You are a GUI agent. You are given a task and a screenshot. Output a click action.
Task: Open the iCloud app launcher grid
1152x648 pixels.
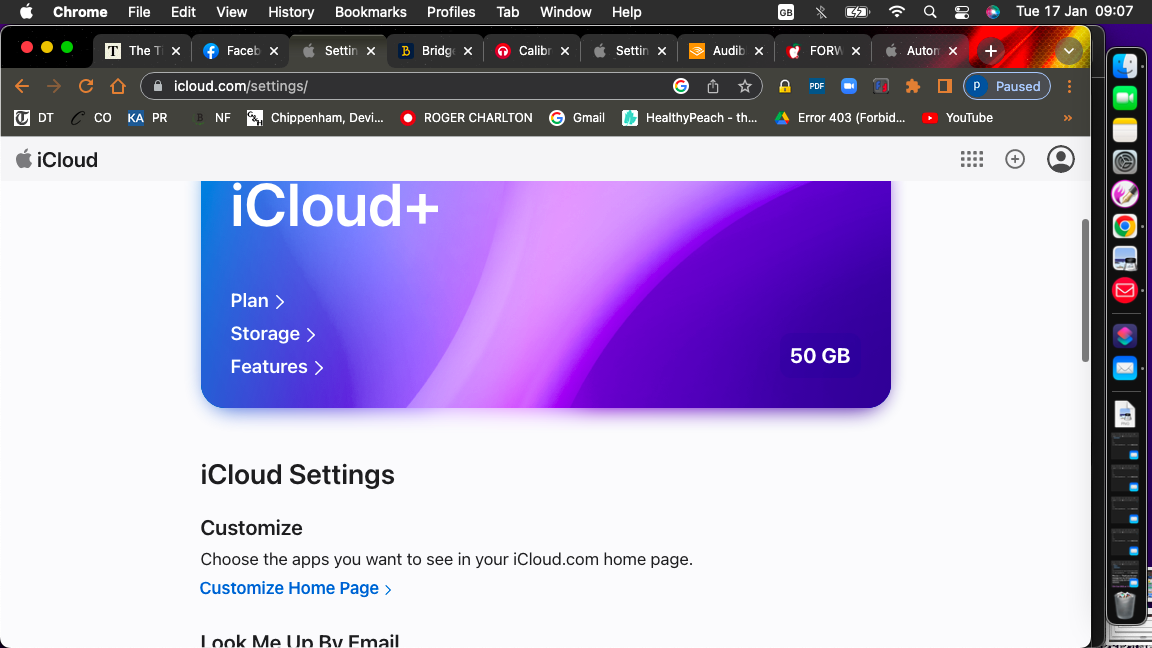tap(971, 159)
